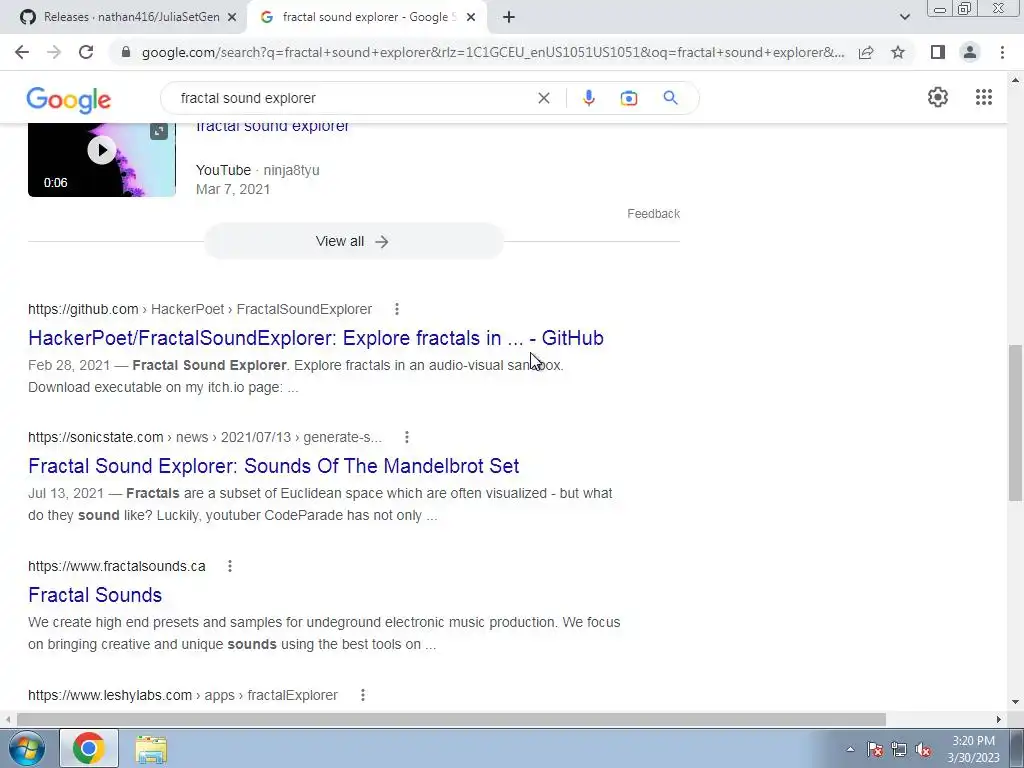Open the Fractal Sounds result
1024x768 pixels.
(95, 595)
